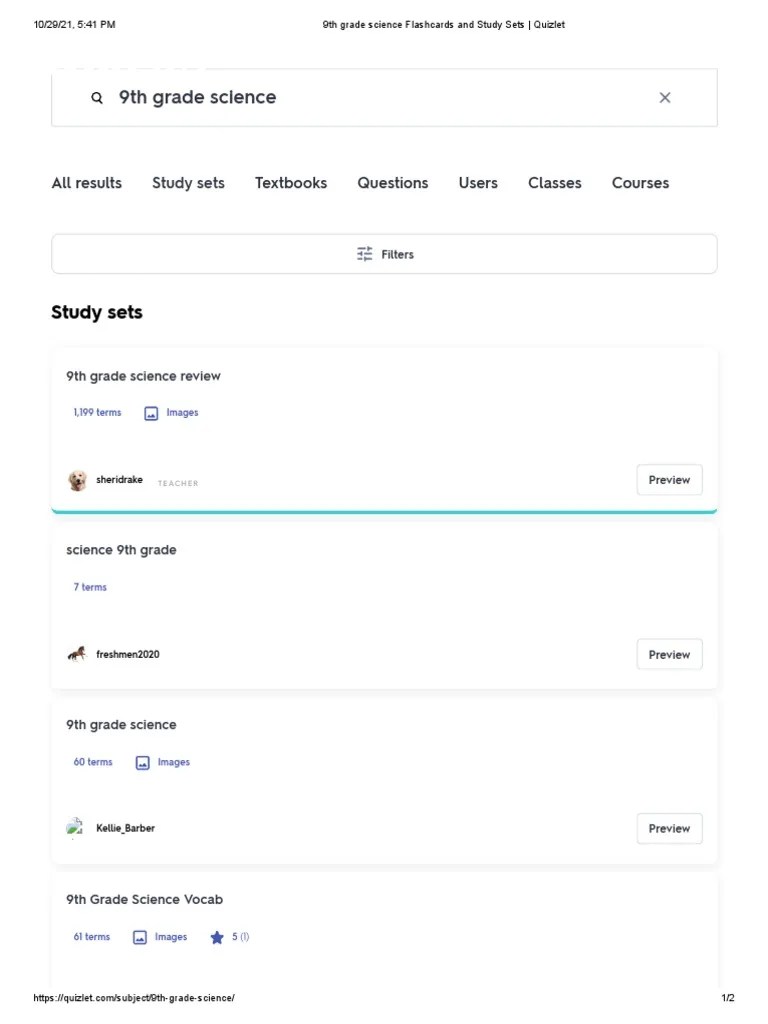Switch to the Textbooks tab
This screenshot has height=1024, width=768.
(x=291, y=183)
